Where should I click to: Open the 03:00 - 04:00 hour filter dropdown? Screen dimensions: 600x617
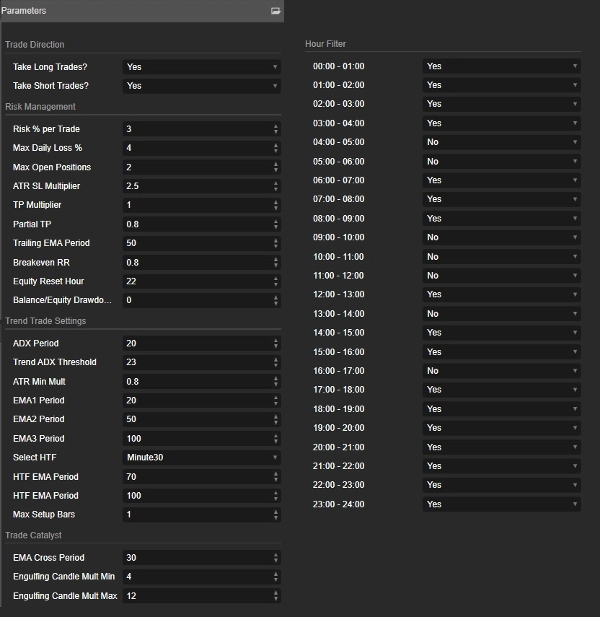[502, 123]
